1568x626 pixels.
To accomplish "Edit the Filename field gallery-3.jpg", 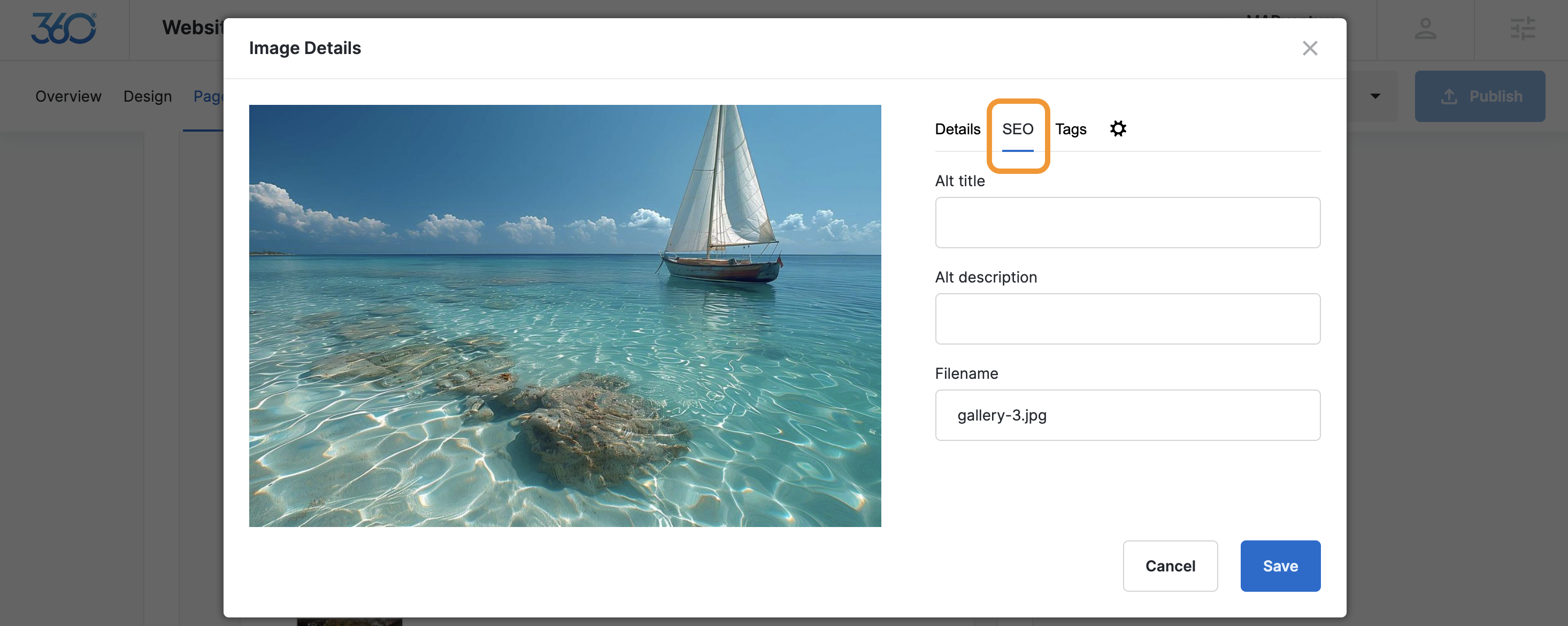I will pyautogui.click(x=1127, y=415).
